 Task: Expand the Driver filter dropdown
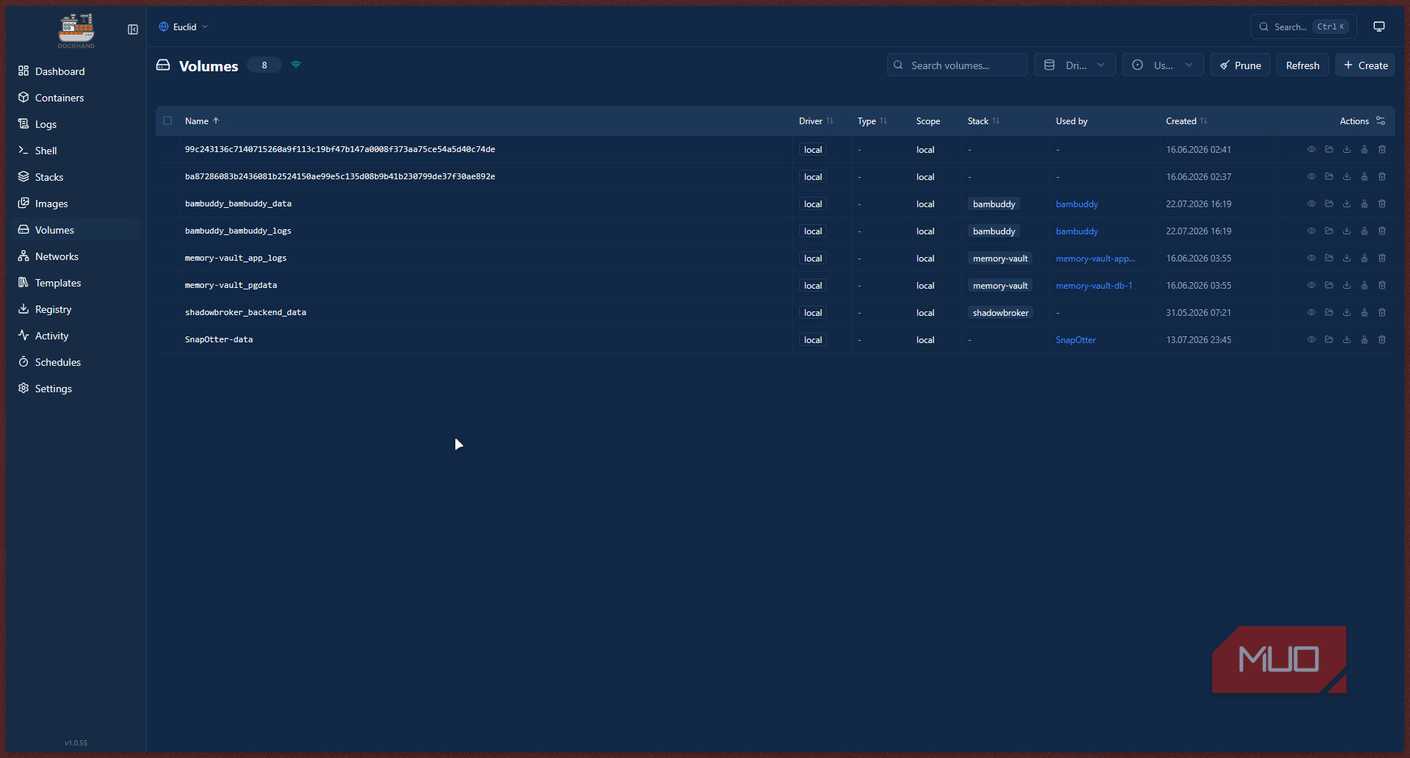point(1075,65)
